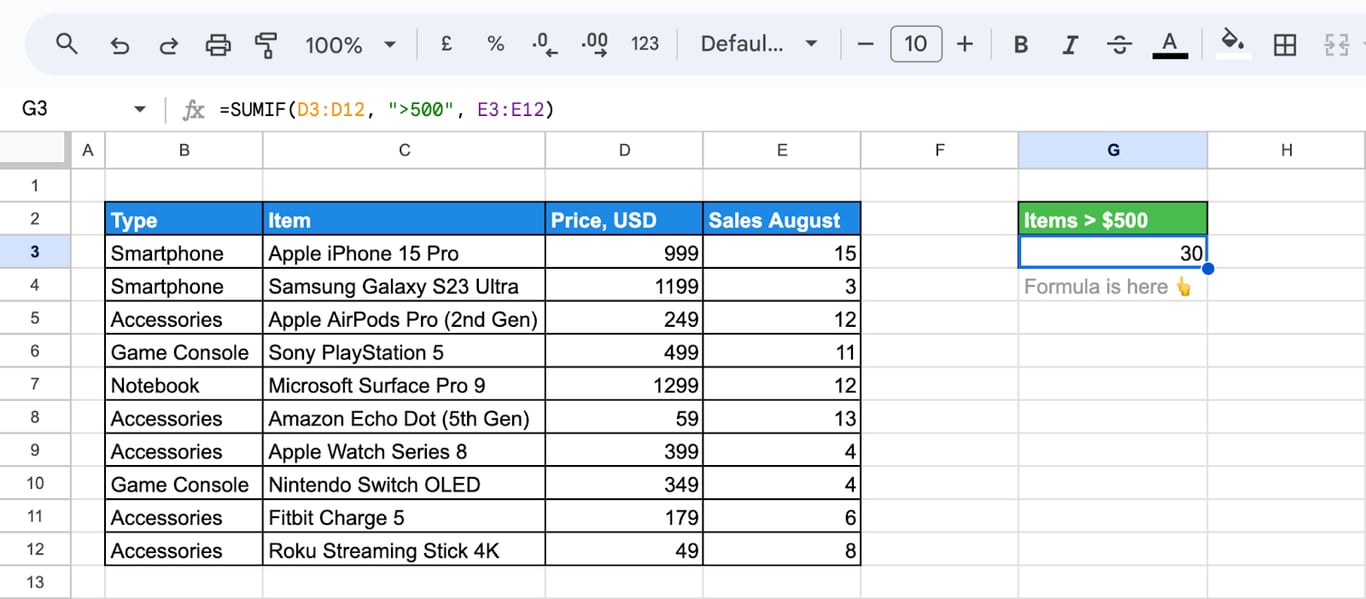The width and height of the screenshot is (1366, 599).
Task: Open more number formats (123)
Action: (645, 44)
